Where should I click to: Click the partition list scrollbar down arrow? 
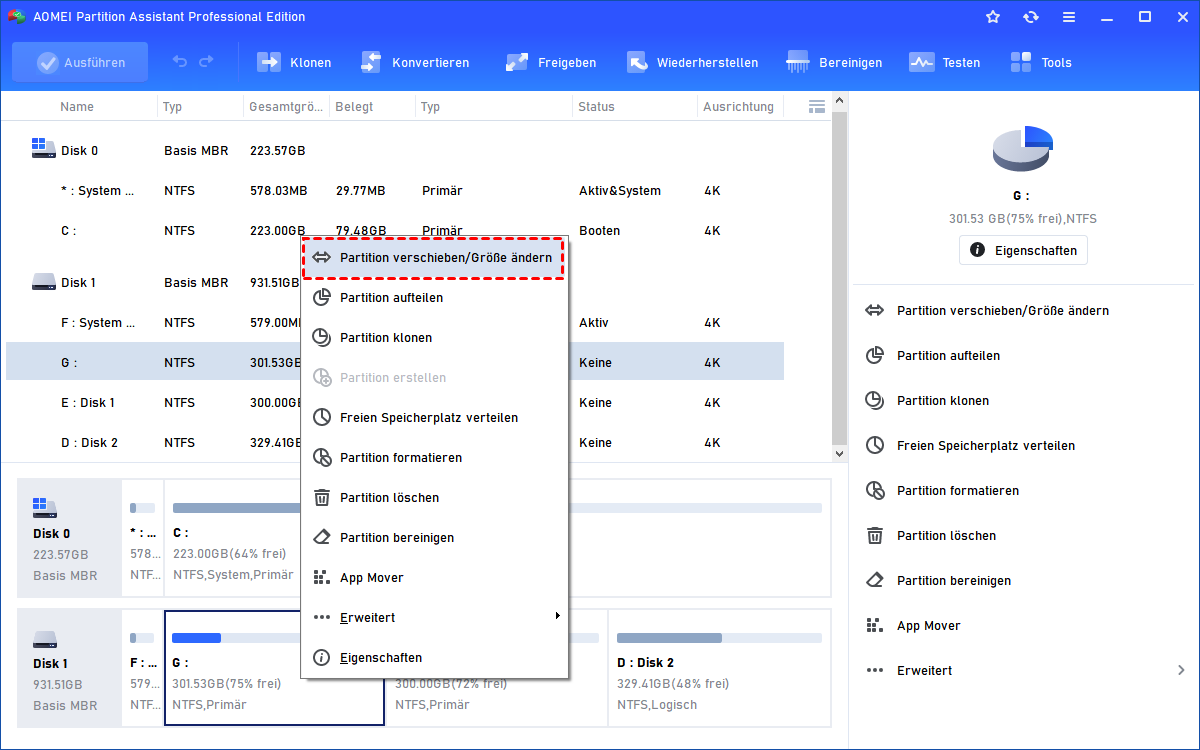point(840,454)
